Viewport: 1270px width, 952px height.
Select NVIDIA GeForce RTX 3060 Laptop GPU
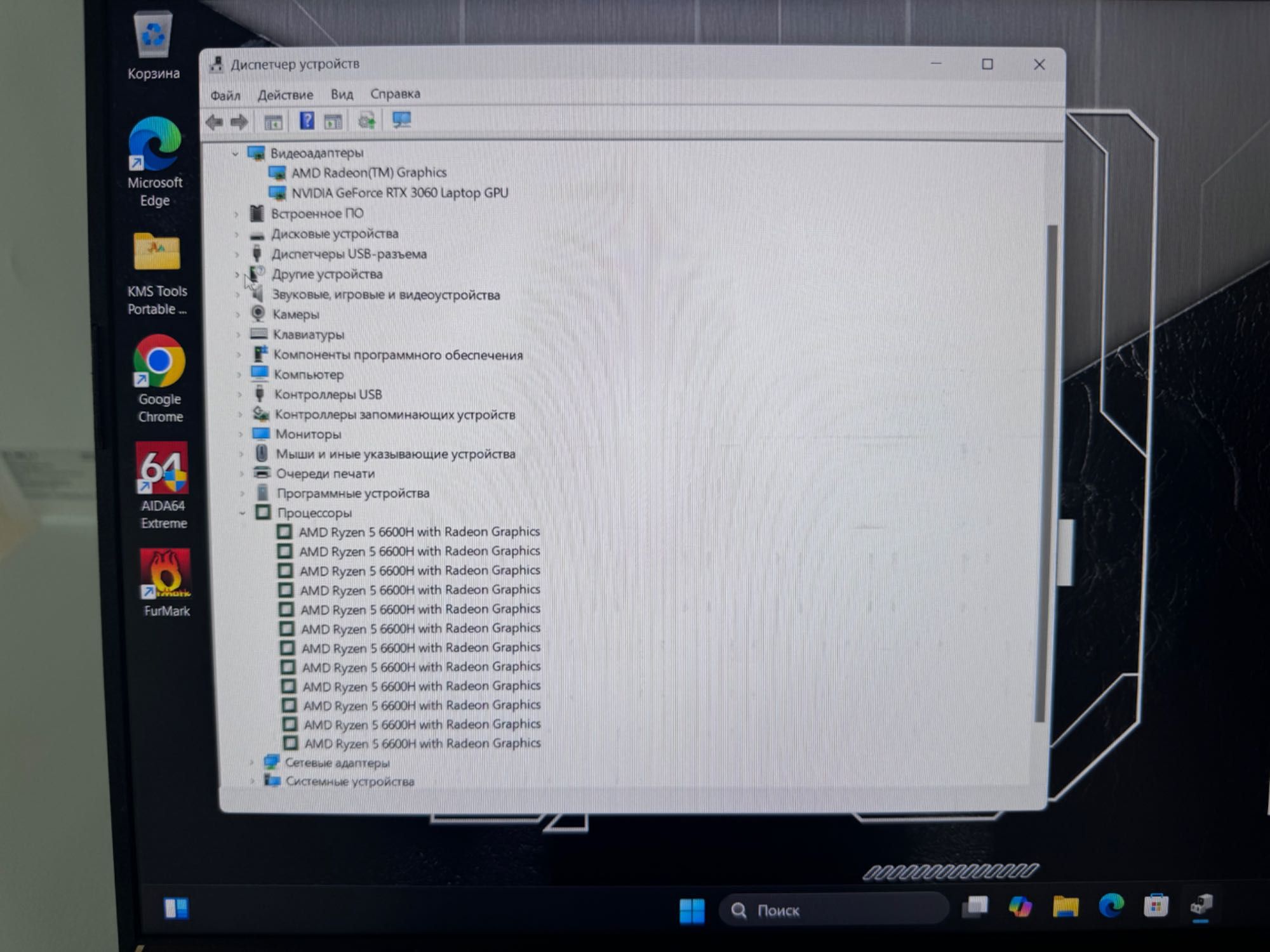(399, 193)
